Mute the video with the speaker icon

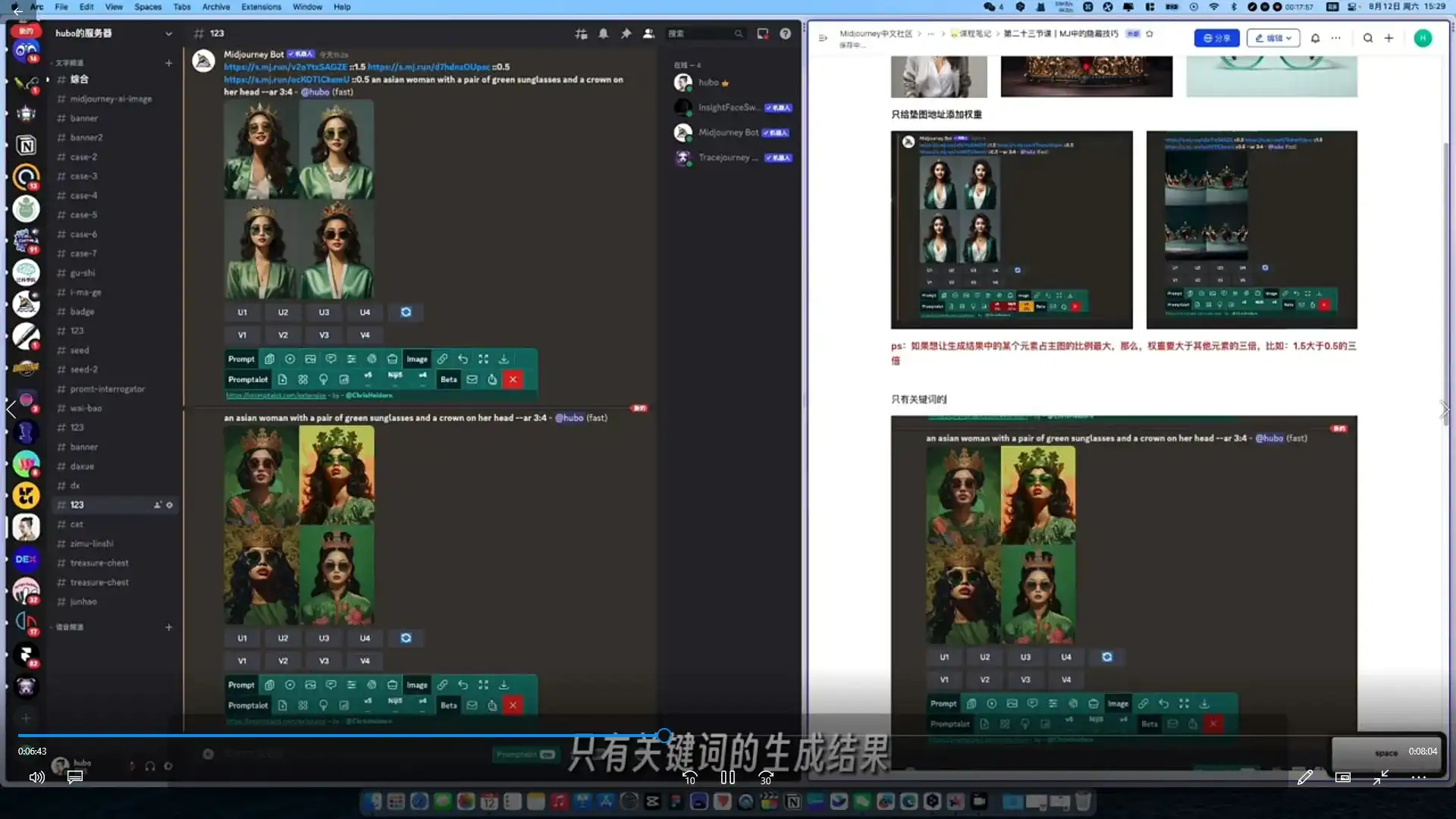coord(36,777)
